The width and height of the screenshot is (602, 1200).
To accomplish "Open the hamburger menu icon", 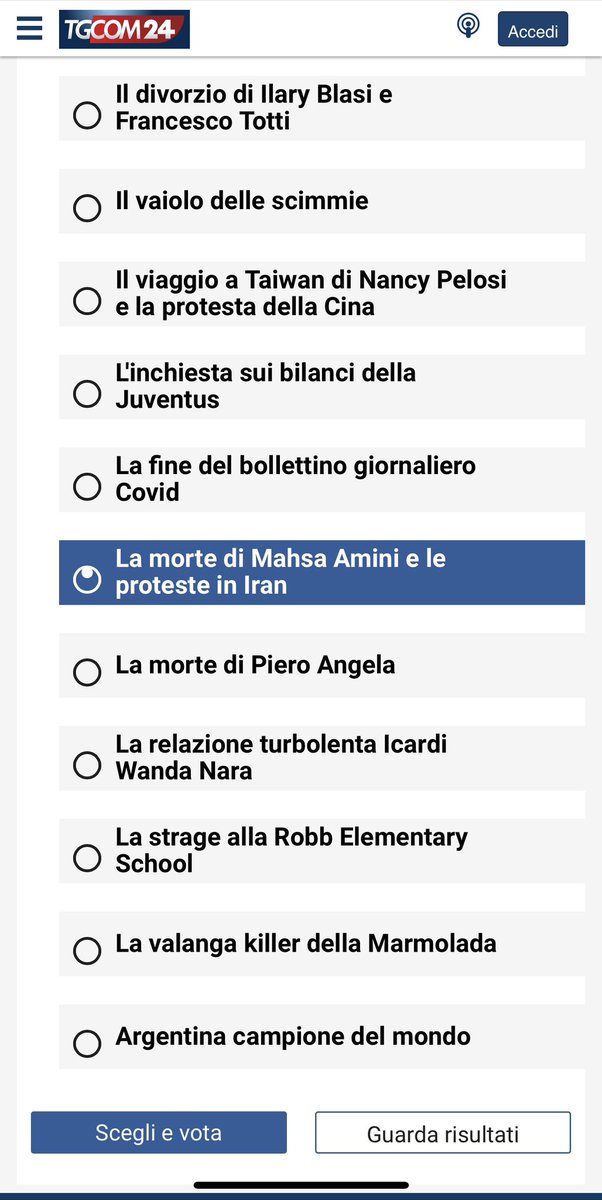I will 30,29.
